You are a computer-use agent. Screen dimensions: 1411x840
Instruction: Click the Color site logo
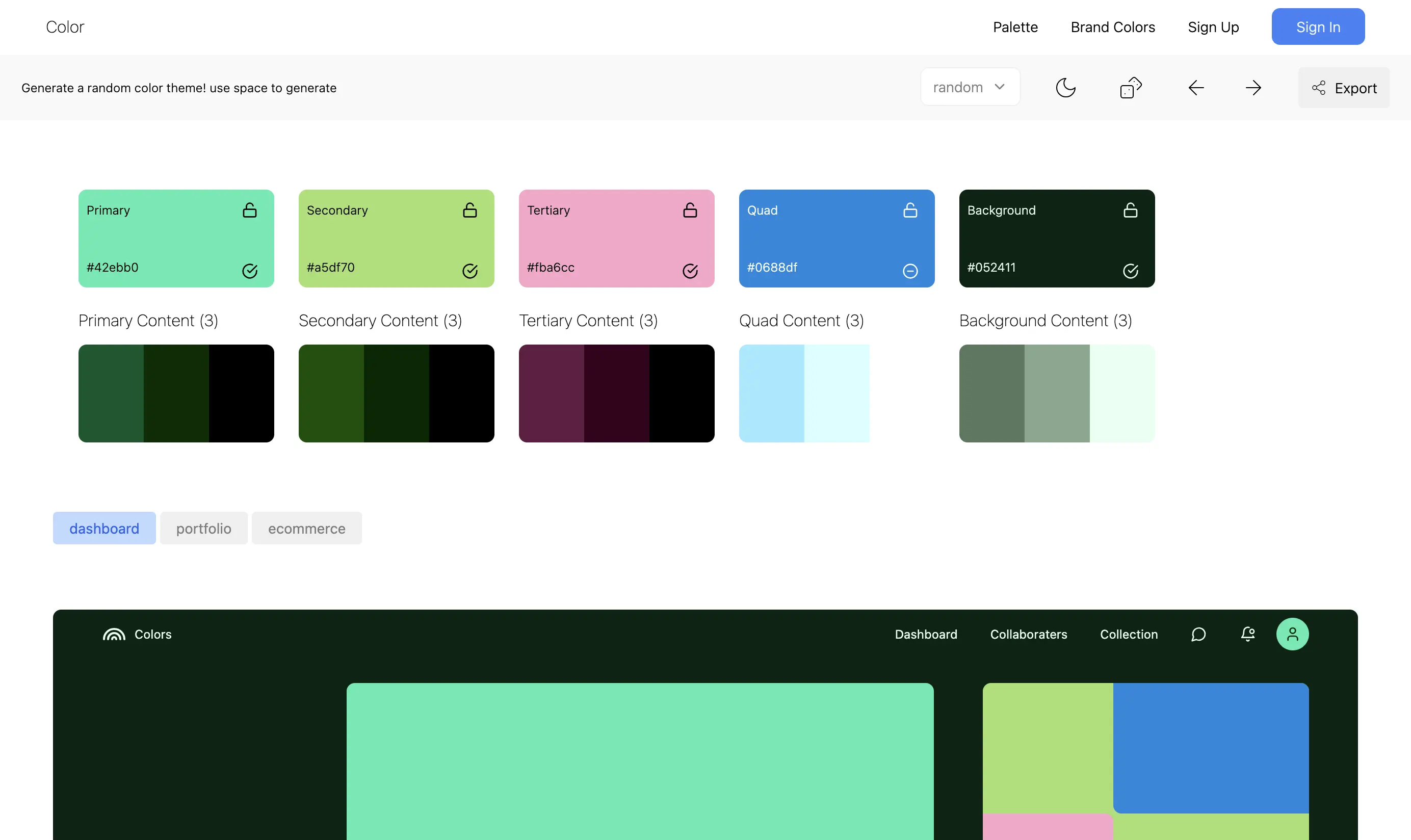[x=65, y=27]
